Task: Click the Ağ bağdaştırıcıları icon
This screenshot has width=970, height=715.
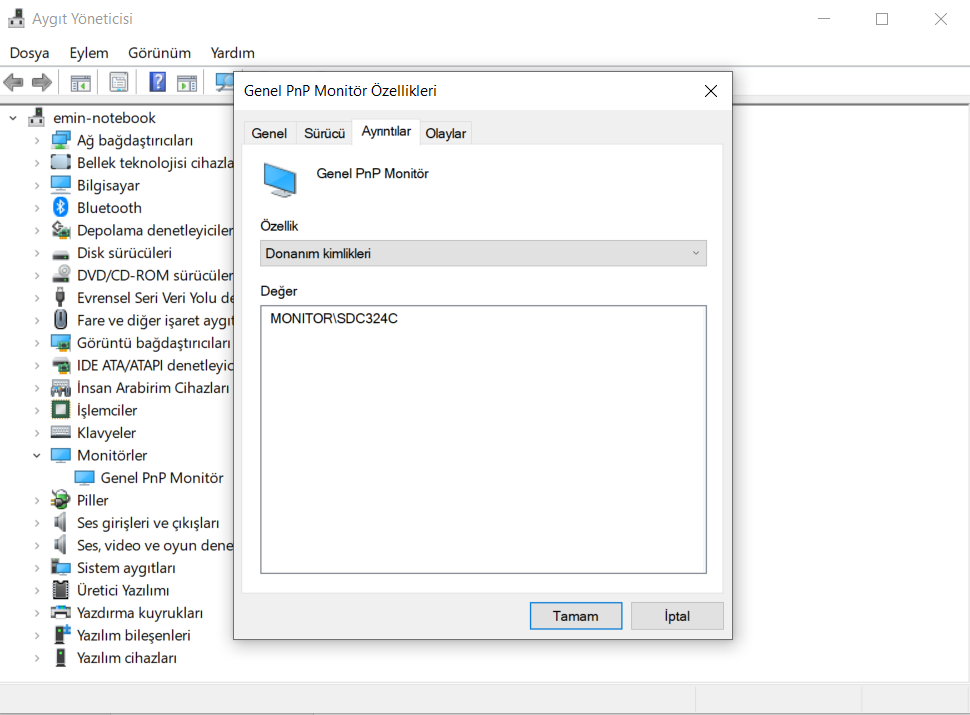Action: point(61,140)
